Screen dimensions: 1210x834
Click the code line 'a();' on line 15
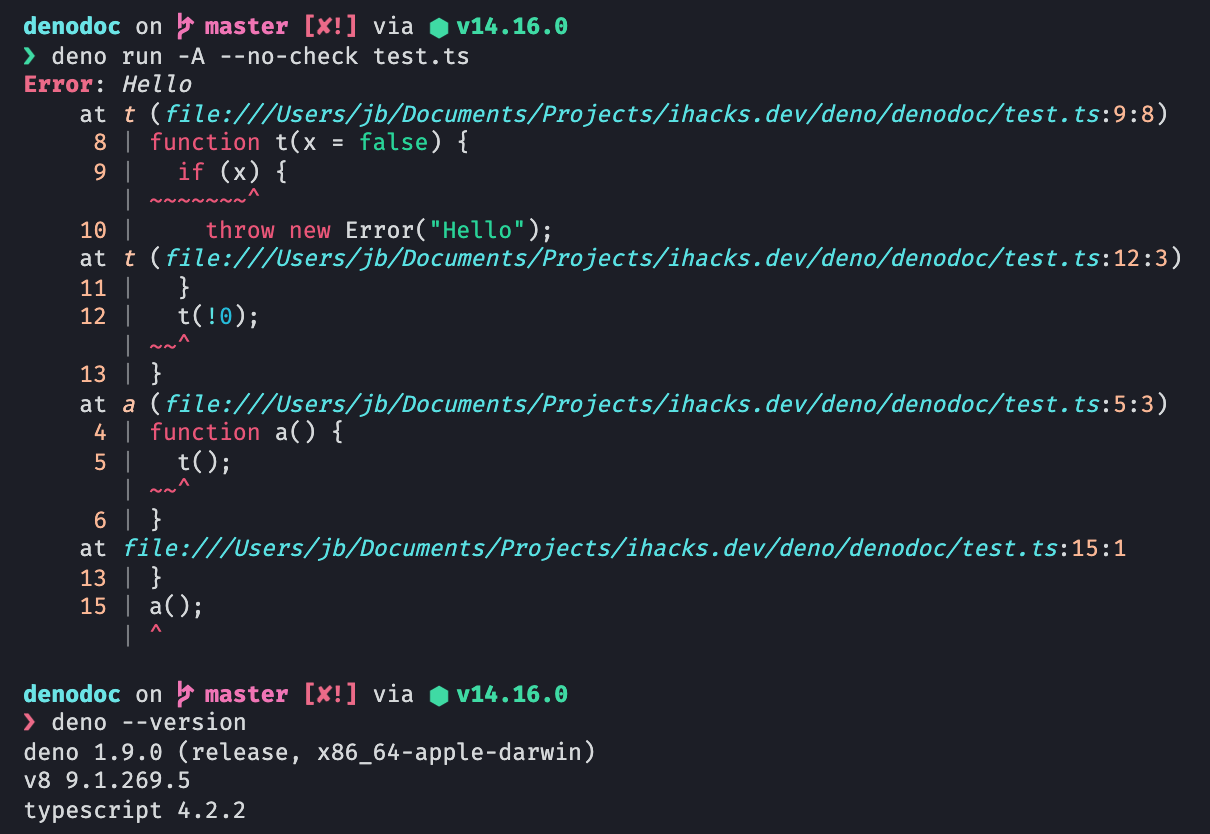click(177, 607)
